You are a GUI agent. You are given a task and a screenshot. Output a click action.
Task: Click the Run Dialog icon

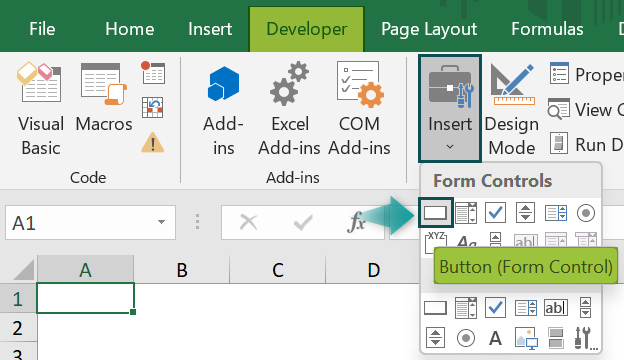click(x=559, y=144)
